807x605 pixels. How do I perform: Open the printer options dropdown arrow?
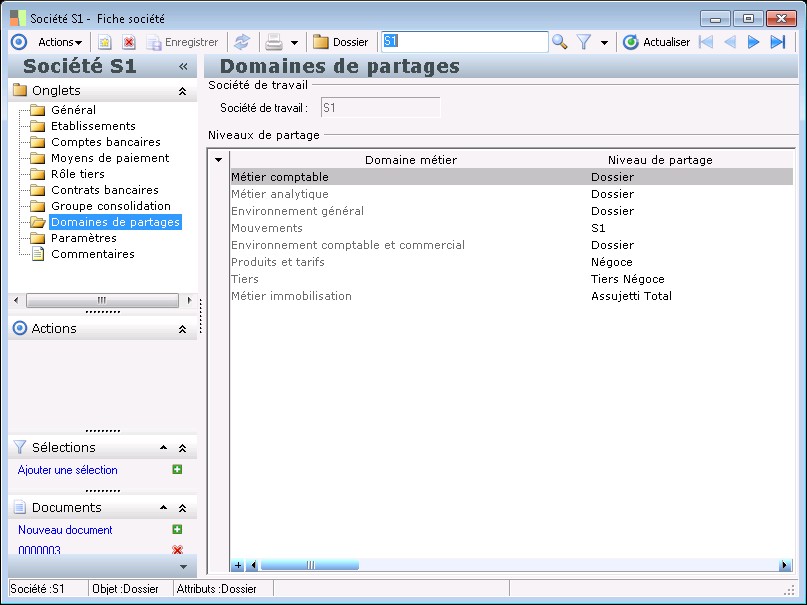(294, 43)
